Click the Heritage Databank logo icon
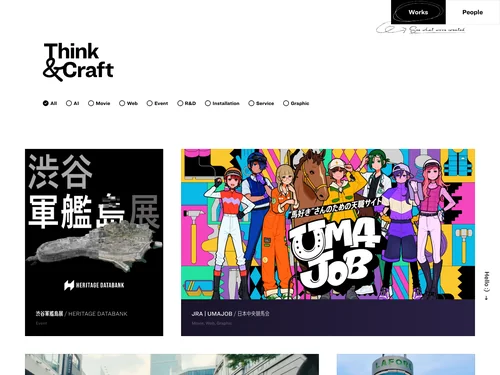500x375 pixels. point(69,285)
